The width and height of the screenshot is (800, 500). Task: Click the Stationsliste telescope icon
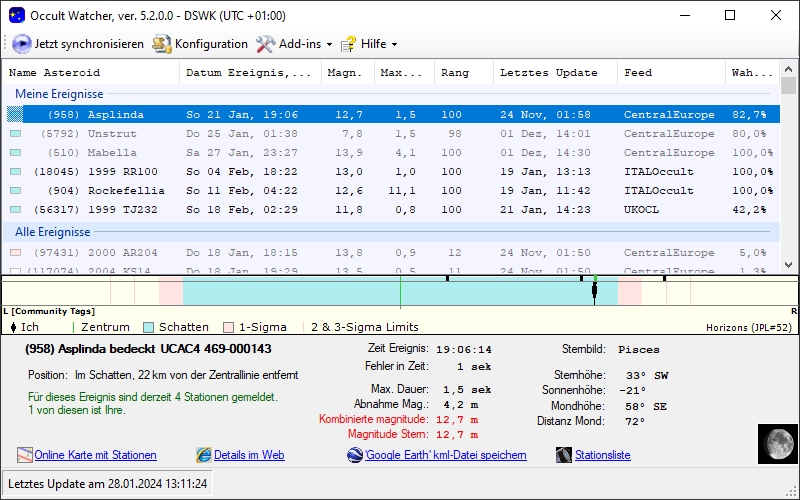point(565,455)
